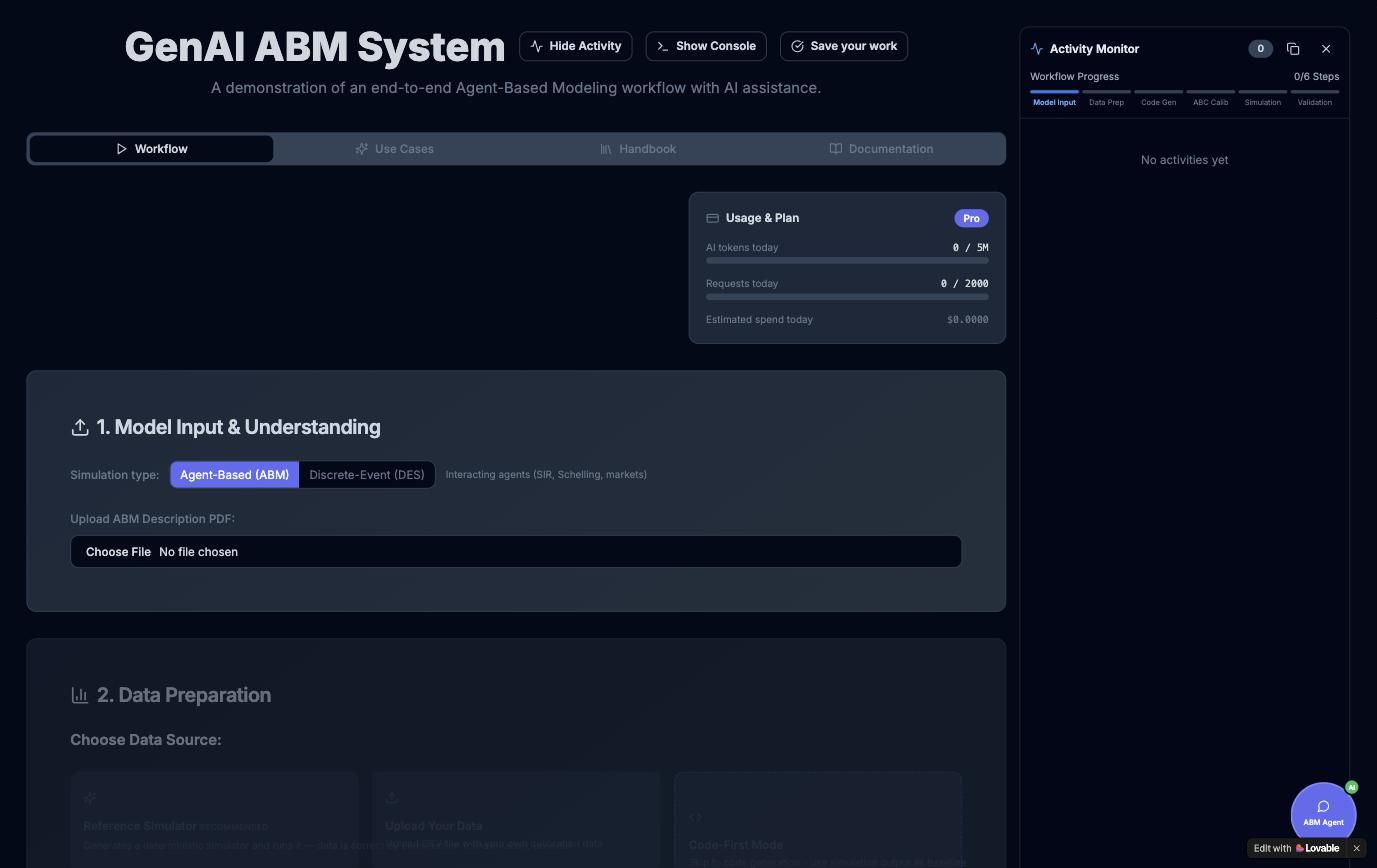Click "Interacting agents (SIR, Schelling, markets)" hint
Screen dimensions: 1377x868
[x=546, y=475]
